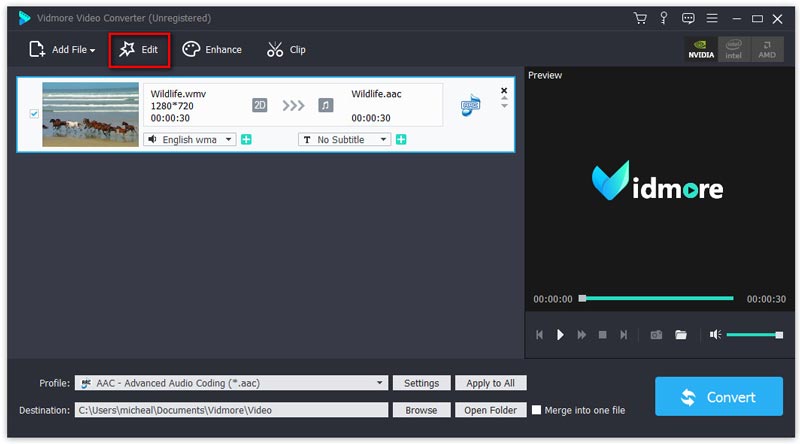Click the volume slider in preview
The width and height of the screenshot is (800, 444).
(x=754, y=335)
